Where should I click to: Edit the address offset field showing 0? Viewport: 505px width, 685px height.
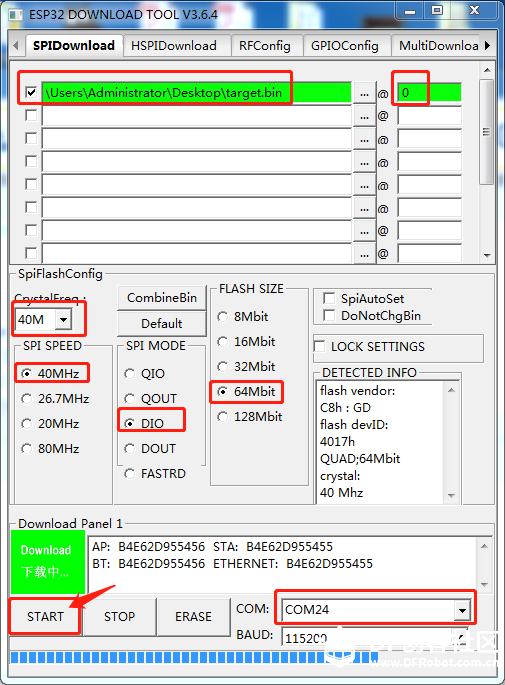pos(429,93)
